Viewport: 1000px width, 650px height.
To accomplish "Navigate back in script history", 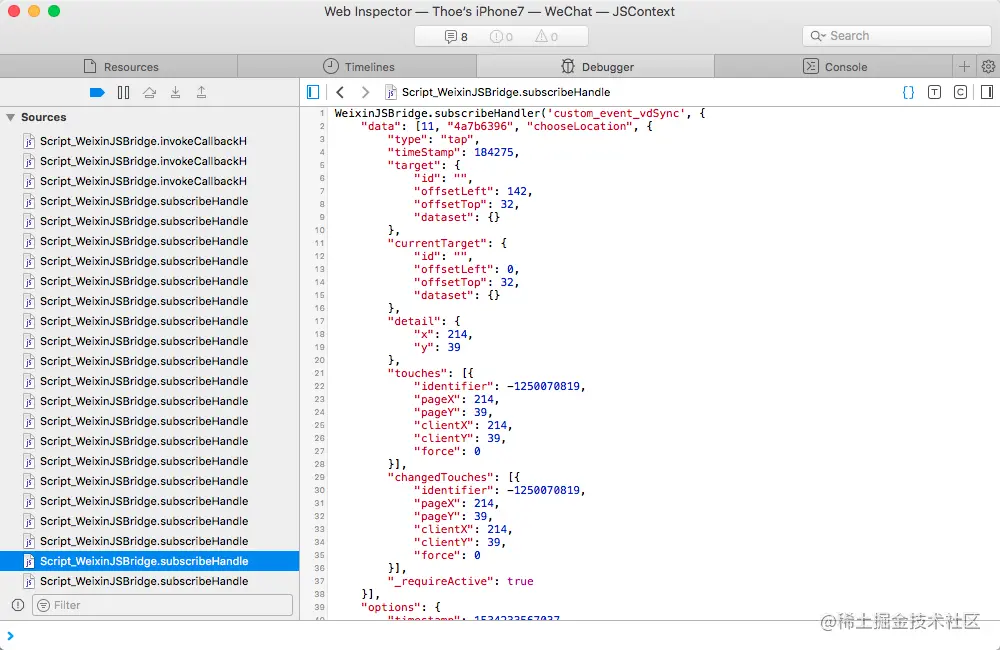I will click(x=340, y=92).
